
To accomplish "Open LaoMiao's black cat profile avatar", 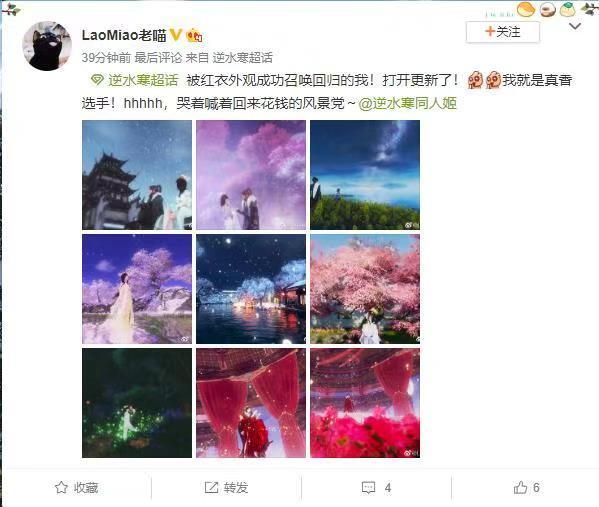I will click(47, 46).
